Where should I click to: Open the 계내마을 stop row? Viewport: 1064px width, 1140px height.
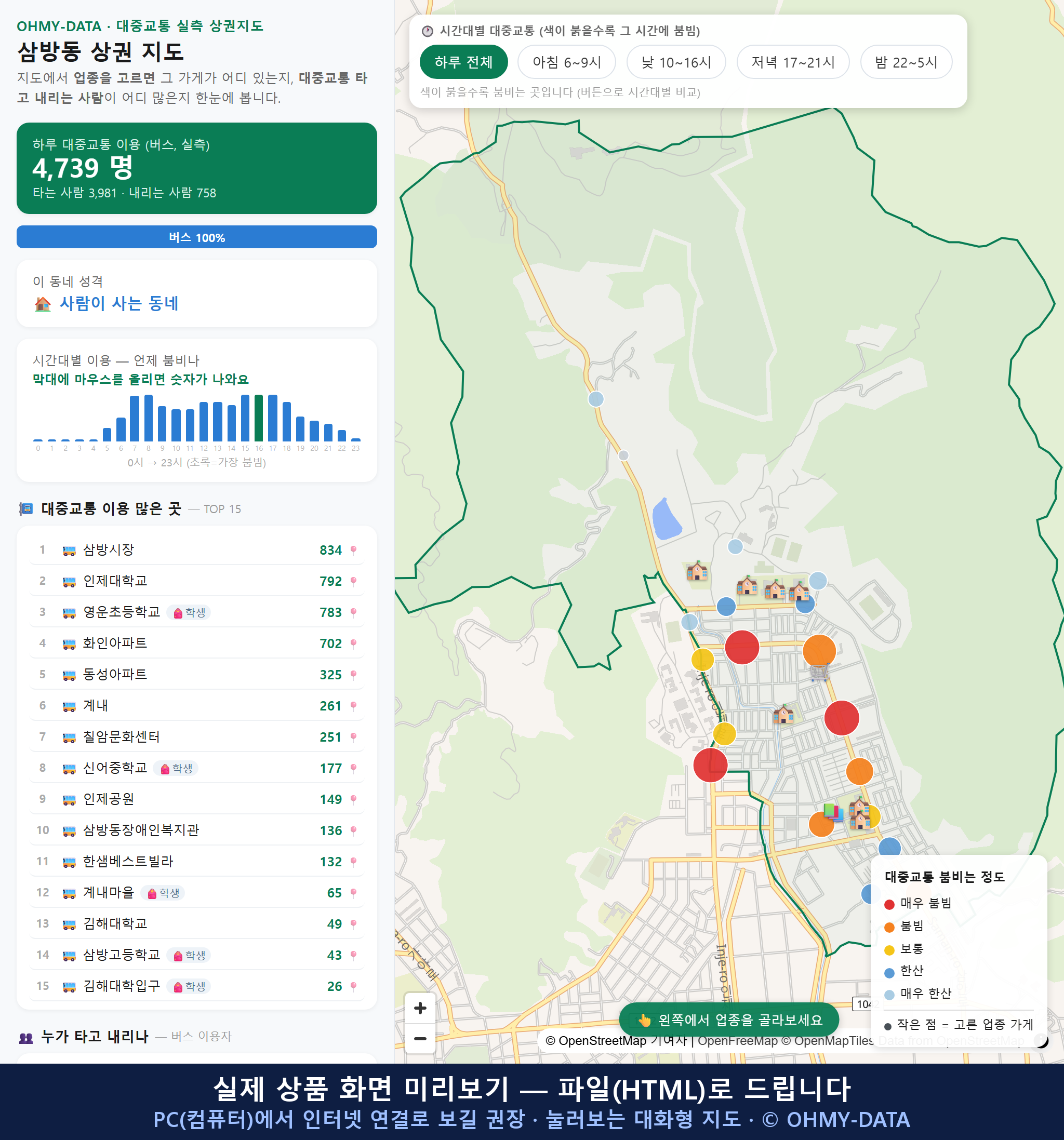(x=197, y=893)
